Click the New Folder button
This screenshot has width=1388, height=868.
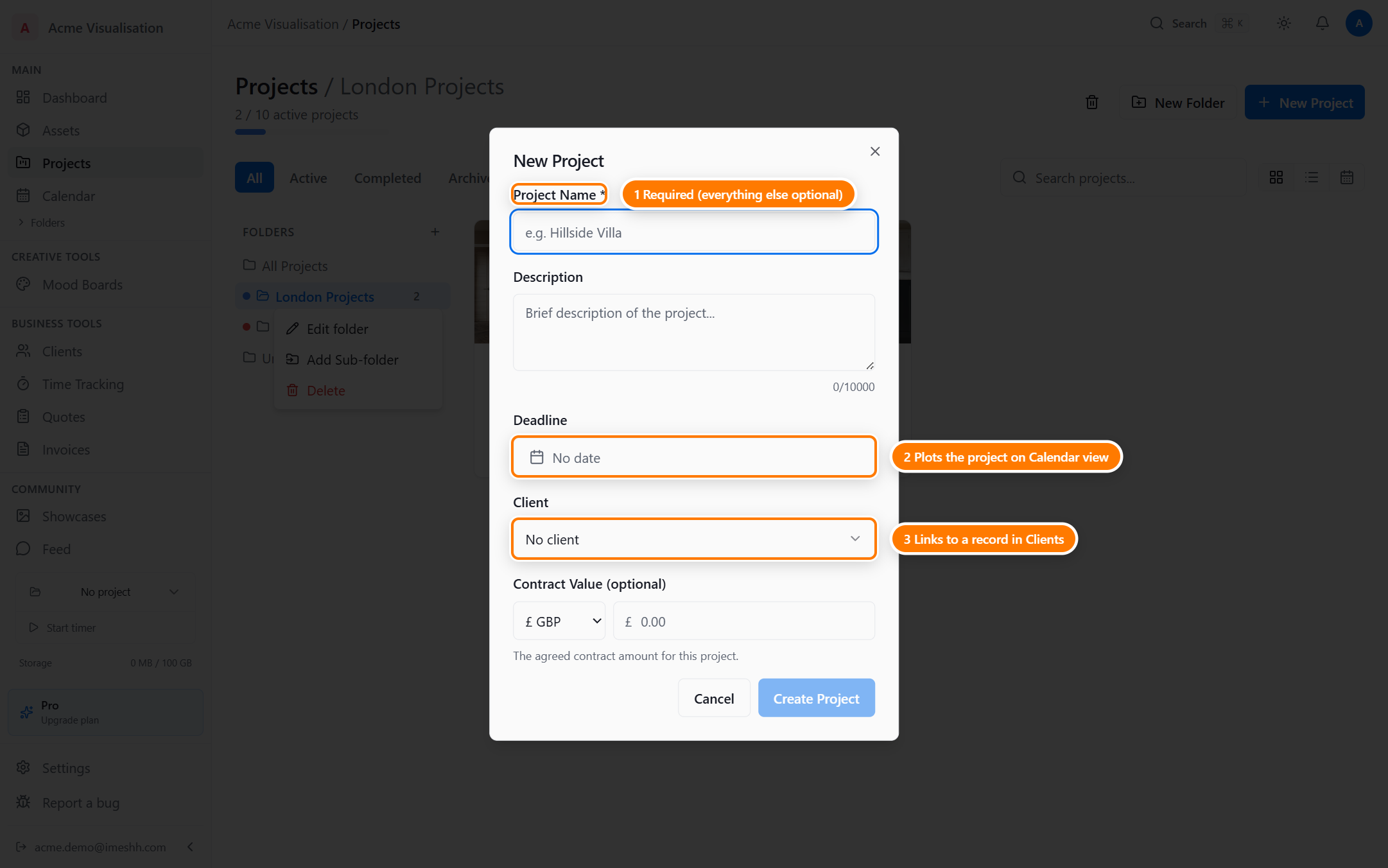click(x=1178, y=102)
